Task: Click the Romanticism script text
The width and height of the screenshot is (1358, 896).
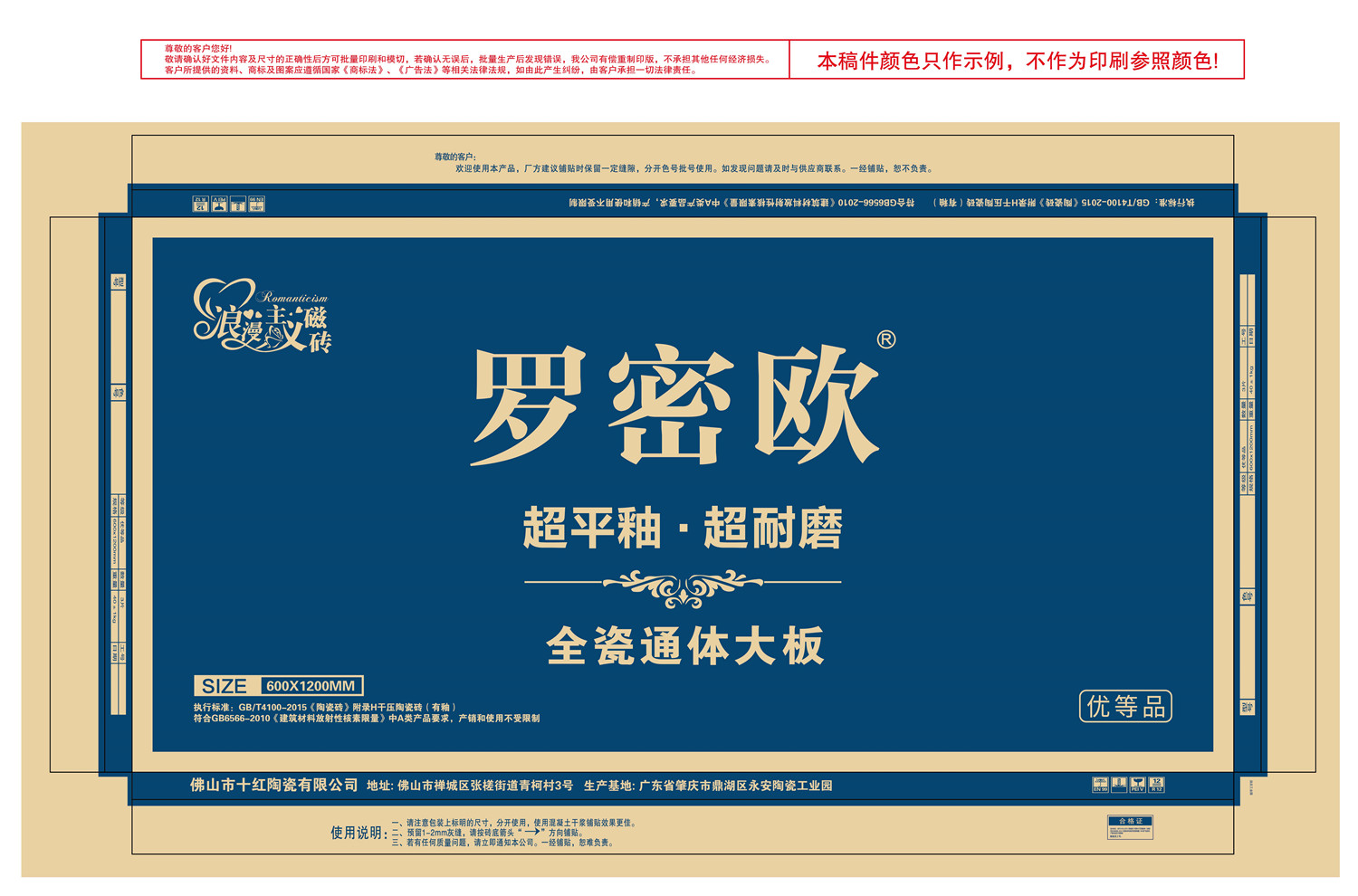Action: pyautogui.click(x=294, y=298)
